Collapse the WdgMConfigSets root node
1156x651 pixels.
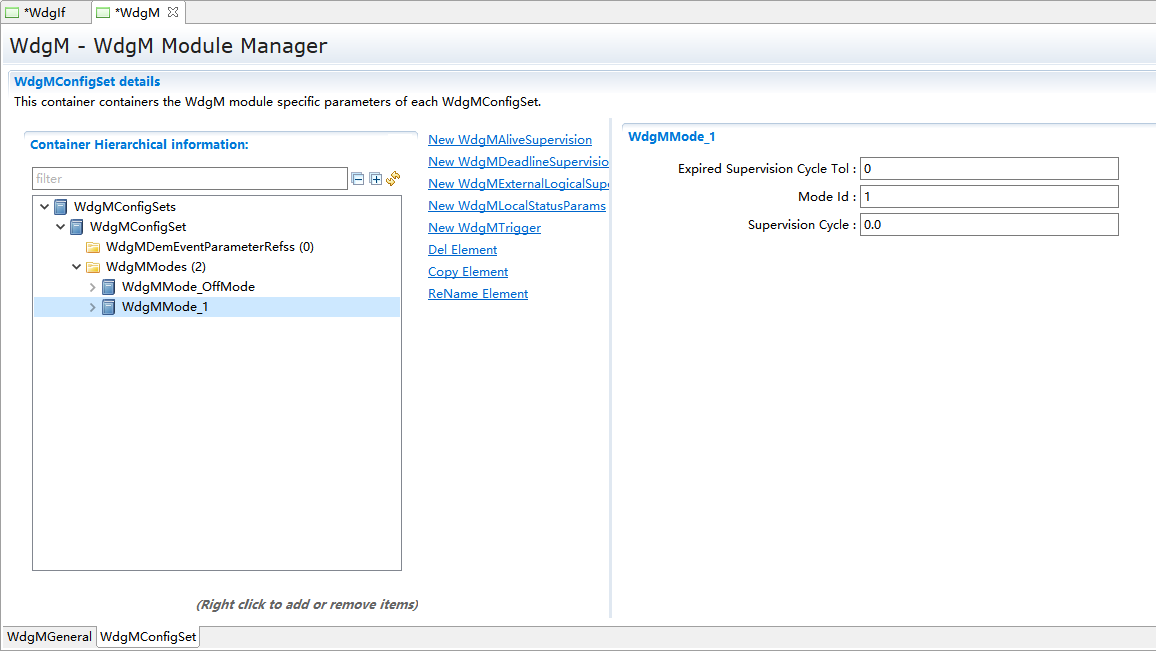coord(44,207)
